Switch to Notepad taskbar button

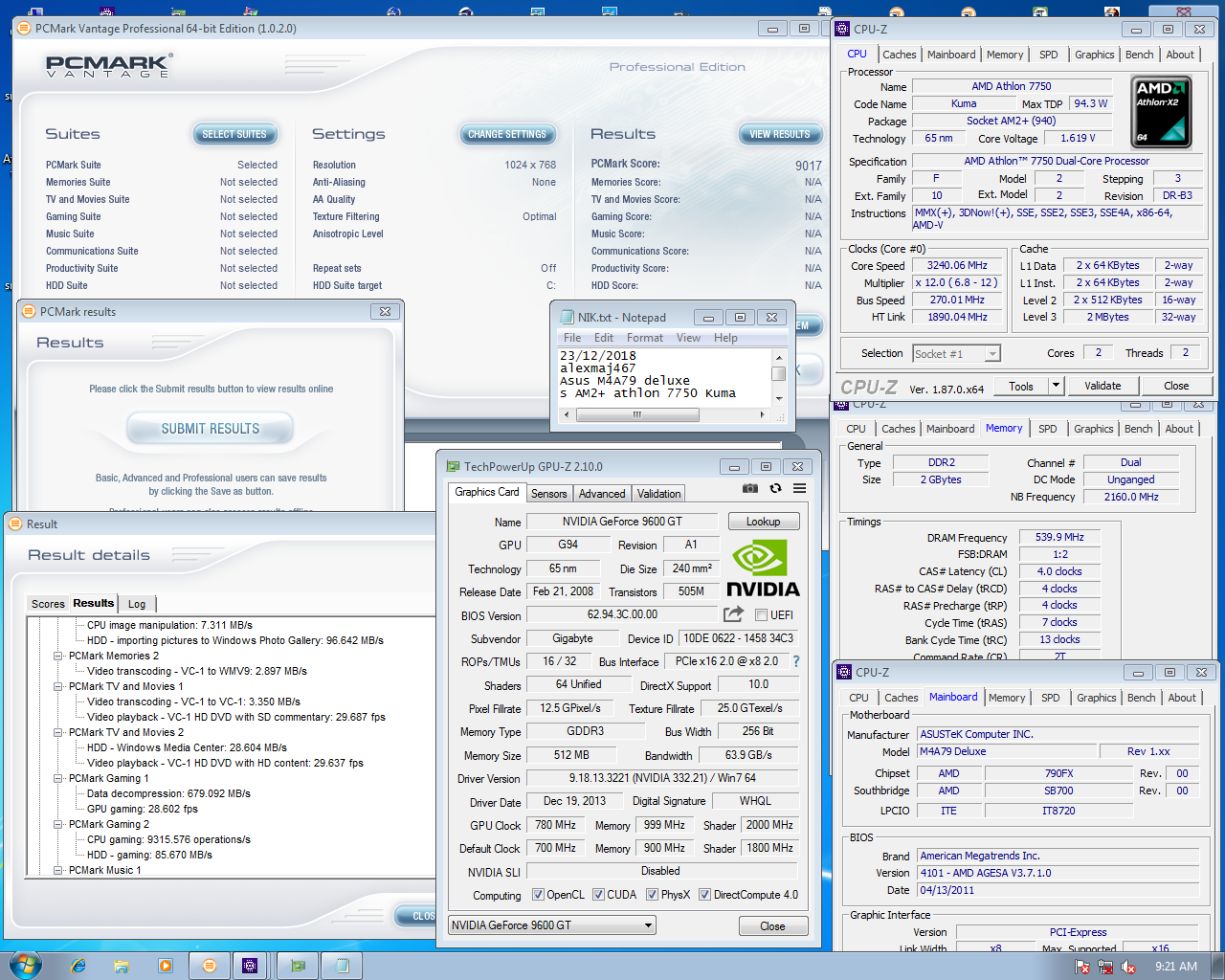click(x=342, y=966)
